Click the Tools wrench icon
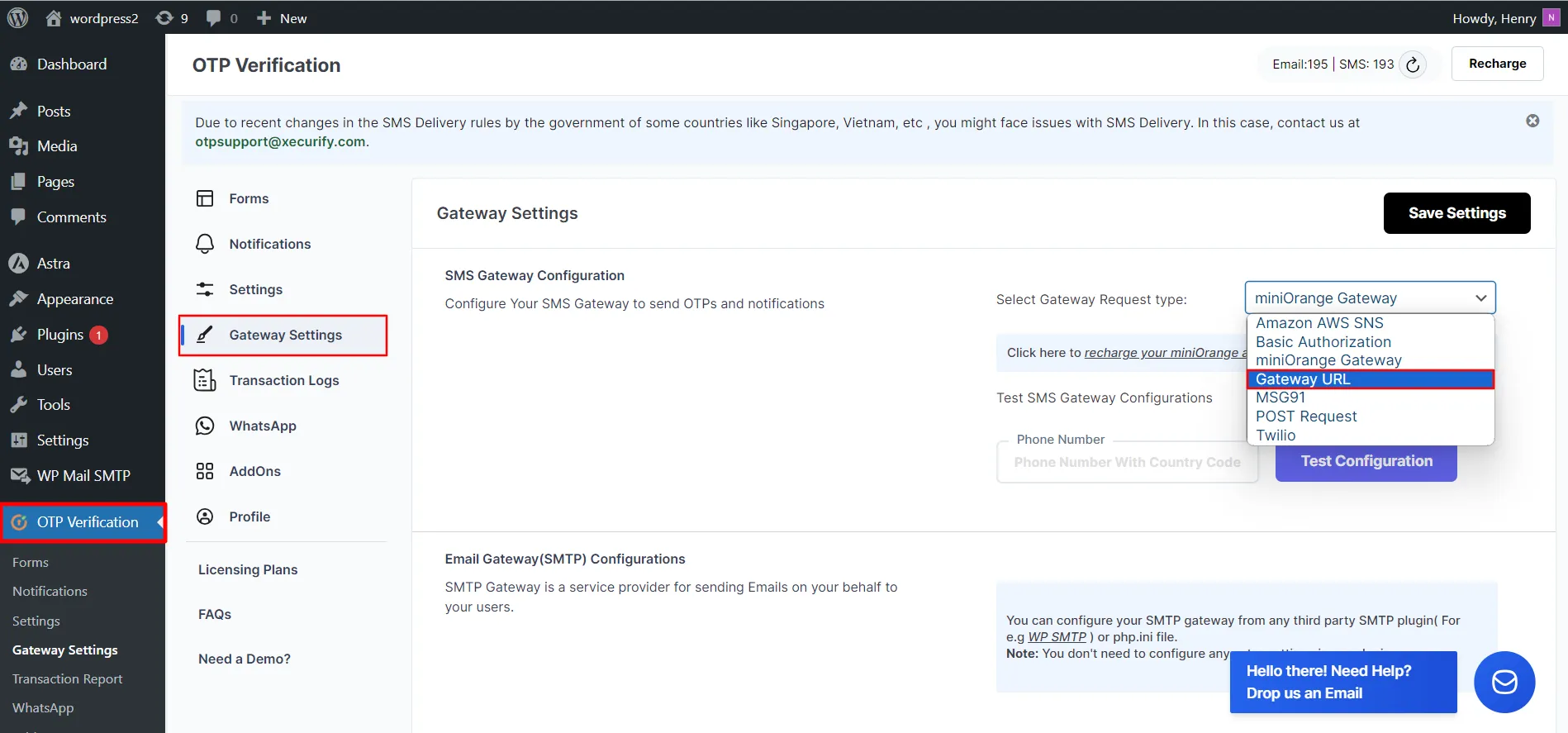This screenshot has height=733, width=1568. 18,404
